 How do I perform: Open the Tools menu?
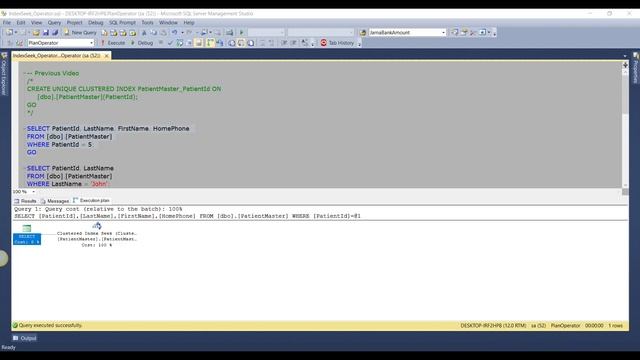click(x=147, y=23)
